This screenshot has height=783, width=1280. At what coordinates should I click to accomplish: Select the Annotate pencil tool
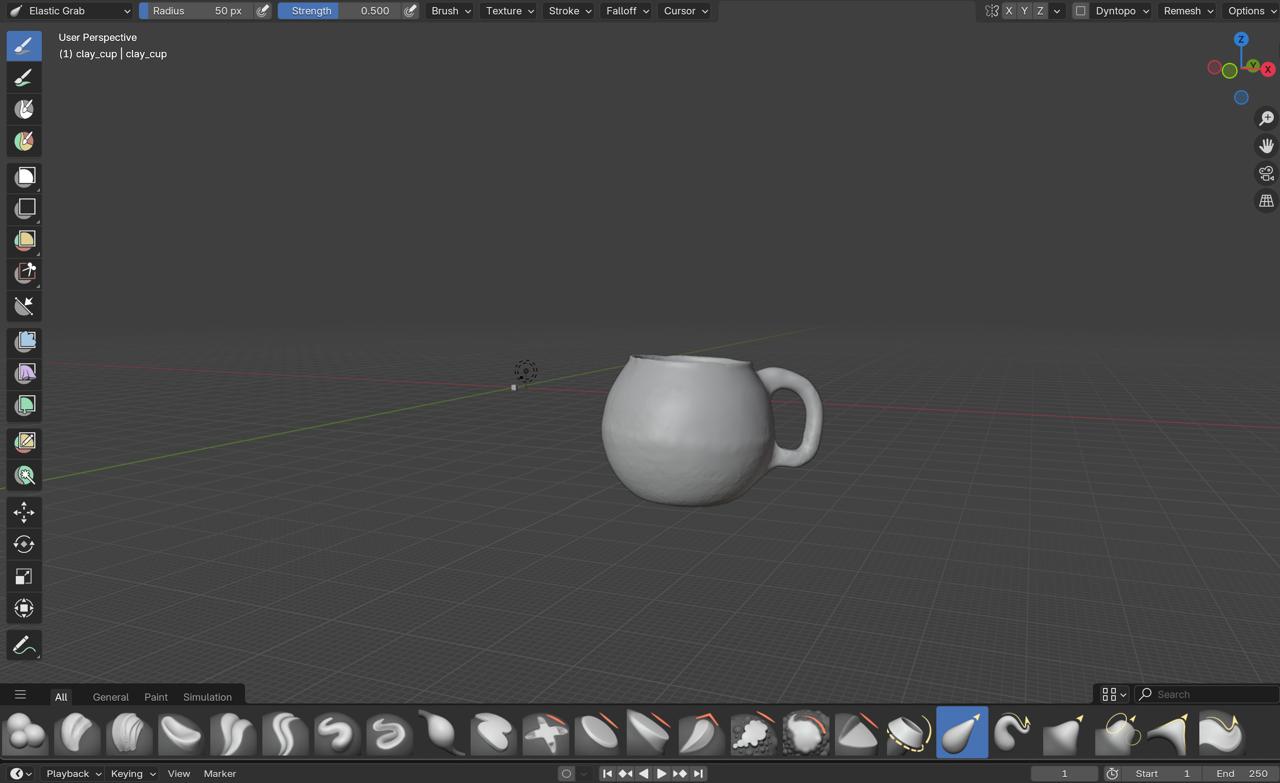24,645
